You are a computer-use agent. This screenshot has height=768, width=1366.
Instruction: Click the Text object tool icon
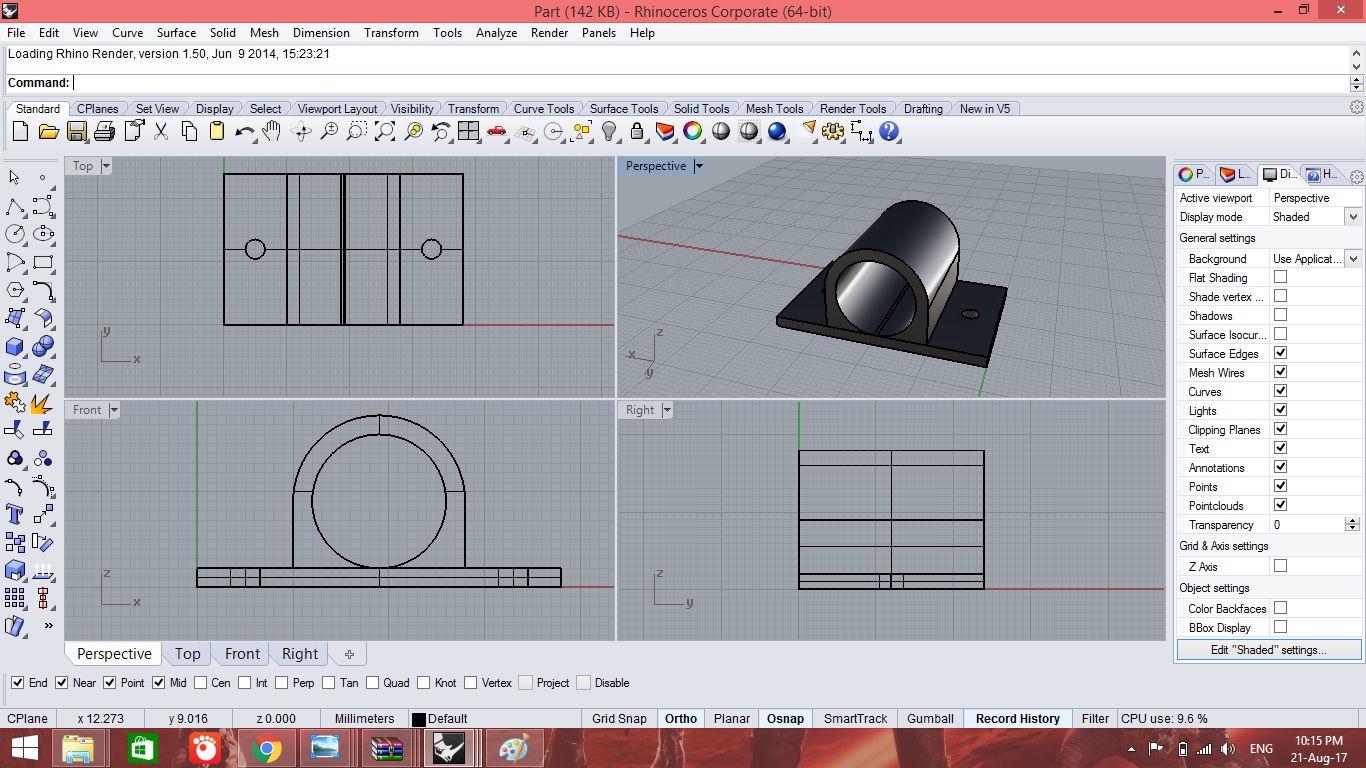(x=15, y=514)
